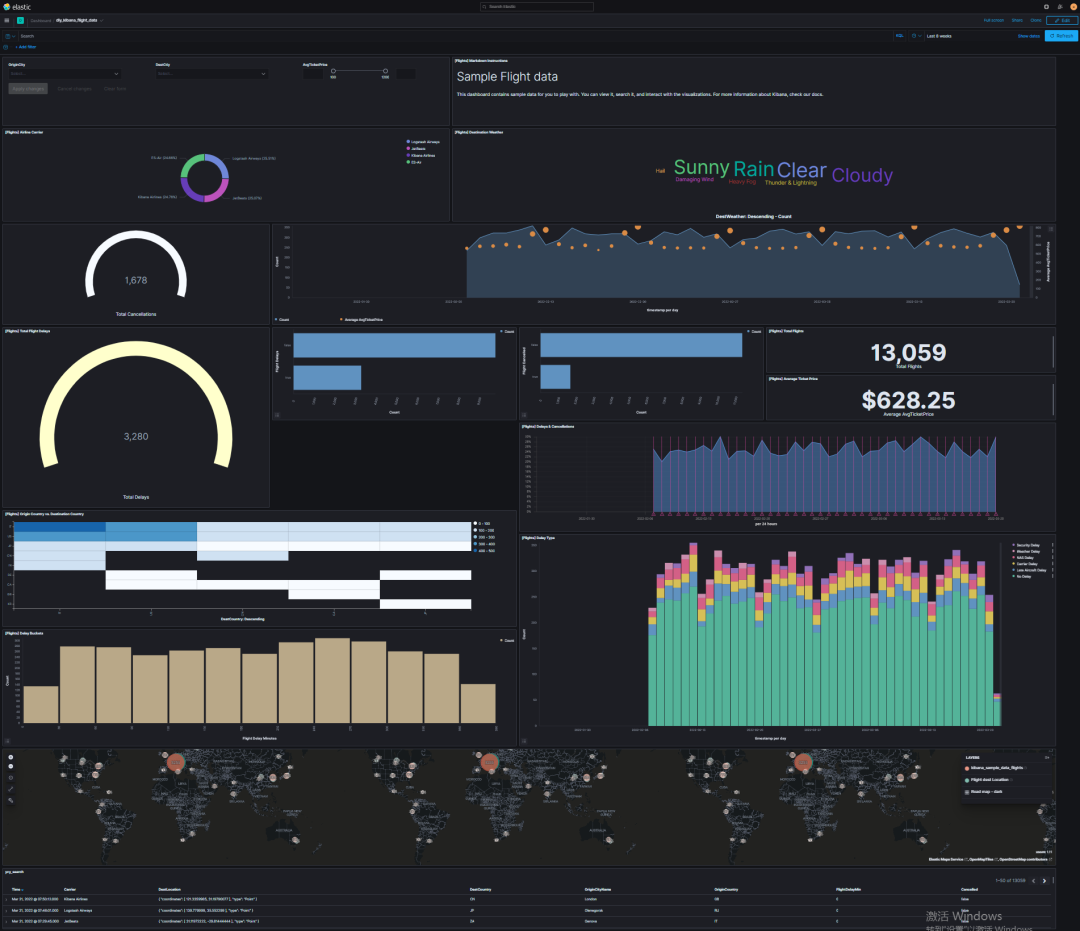
Task: Go to previous page of search results
Action: tap(1033, 881)
